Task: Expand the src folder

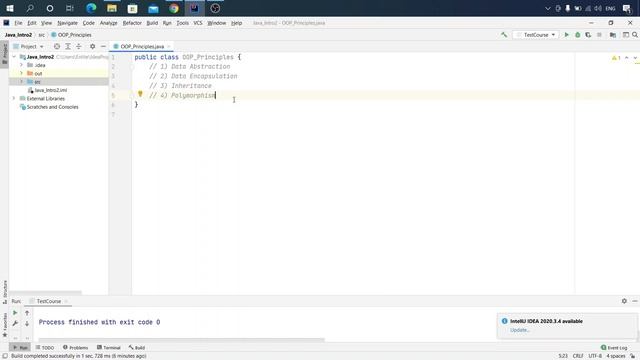Action: (22, 82)
